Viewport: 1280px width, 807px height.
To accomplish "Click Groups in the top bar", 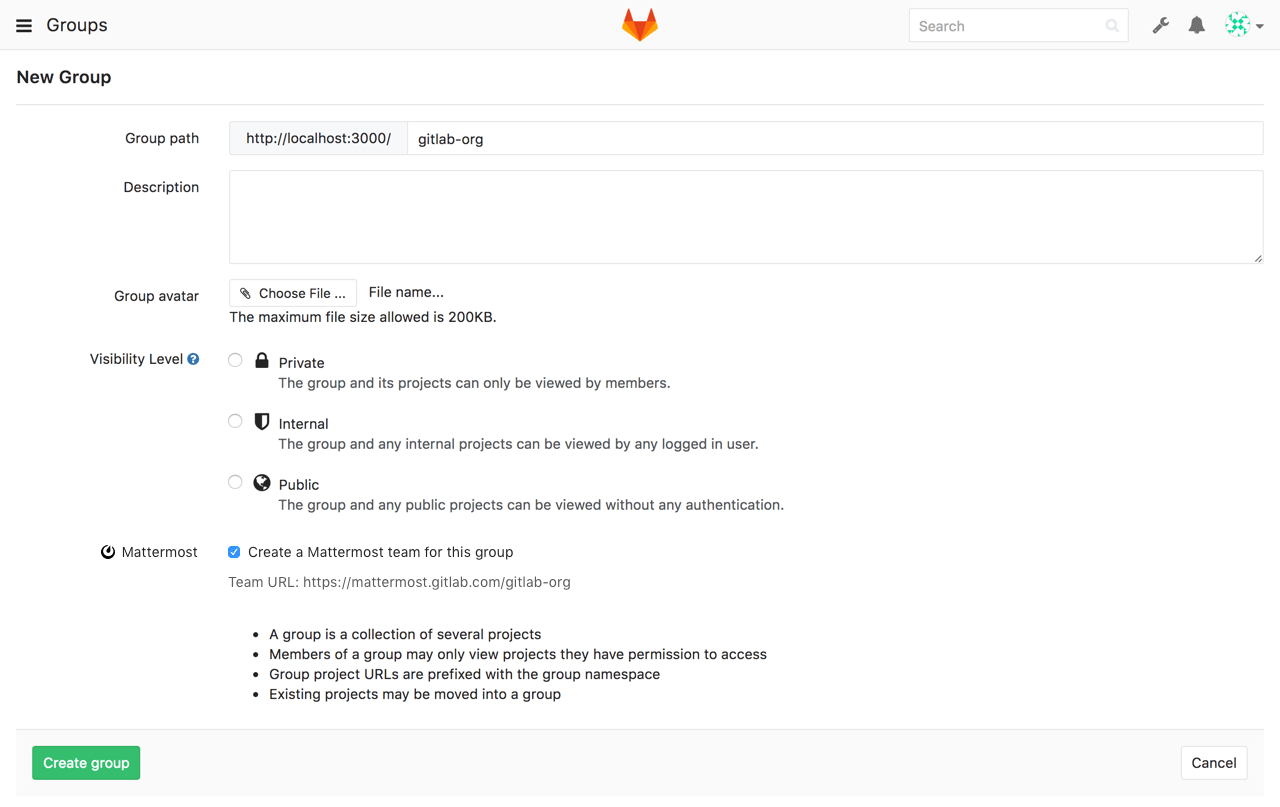I will pos(76,25).
